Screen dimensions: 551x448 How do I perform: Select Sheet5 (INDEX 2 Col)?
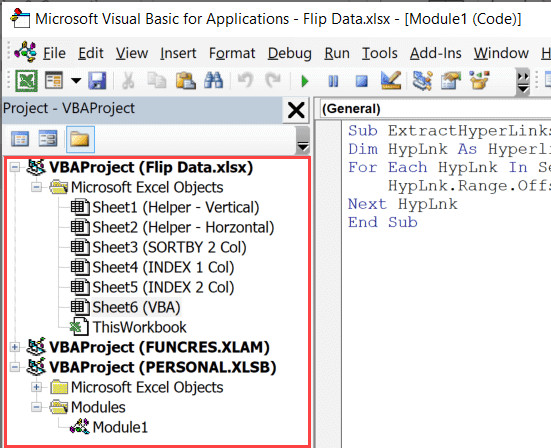[163, 287]
